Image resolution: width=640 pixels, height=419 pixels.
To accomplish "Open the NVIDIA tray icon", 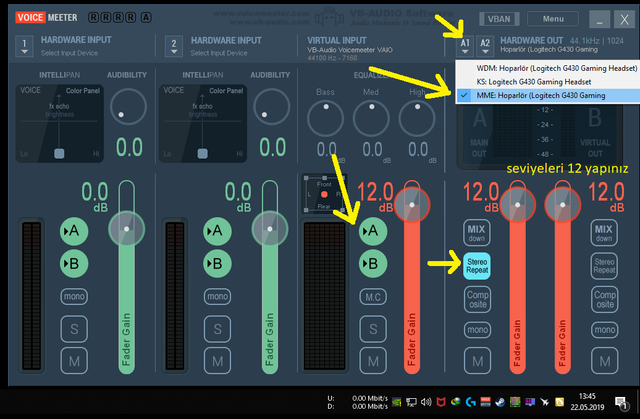I will [396, 402].
